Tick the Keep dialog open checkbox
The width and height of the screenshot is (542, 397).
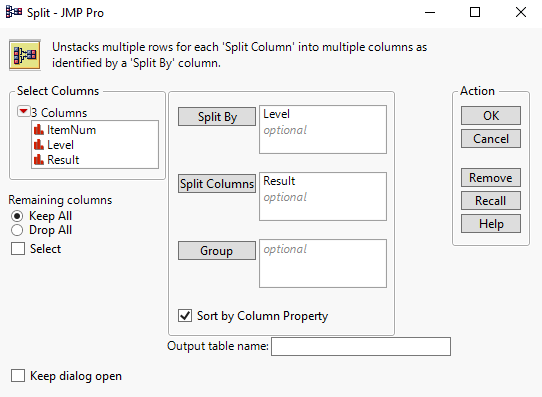pos(18,376)
